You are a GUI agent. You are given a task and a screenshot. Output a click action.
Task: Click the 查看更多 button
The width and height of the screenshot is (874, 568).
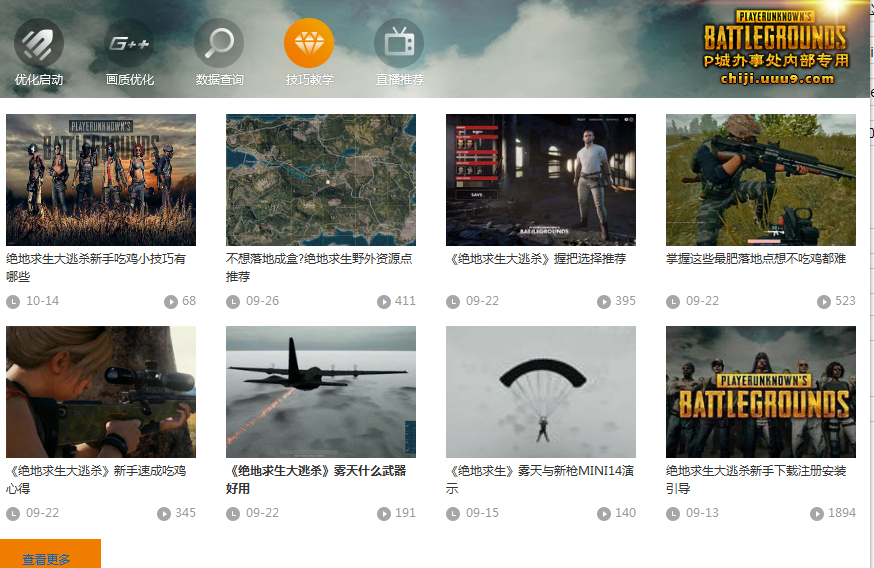click(50, 554)
